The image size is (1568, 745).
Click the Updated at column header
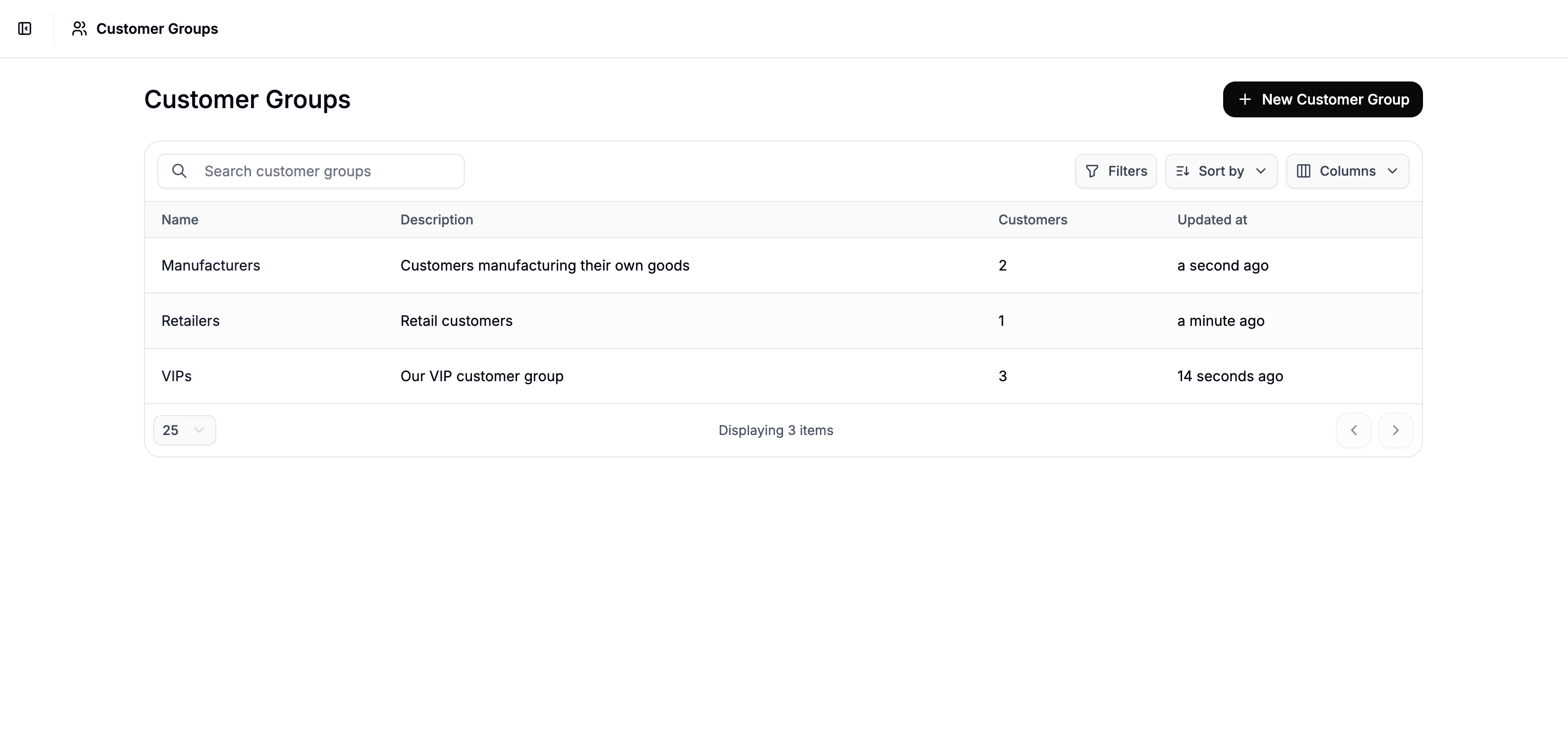(x=1211, y=220)
